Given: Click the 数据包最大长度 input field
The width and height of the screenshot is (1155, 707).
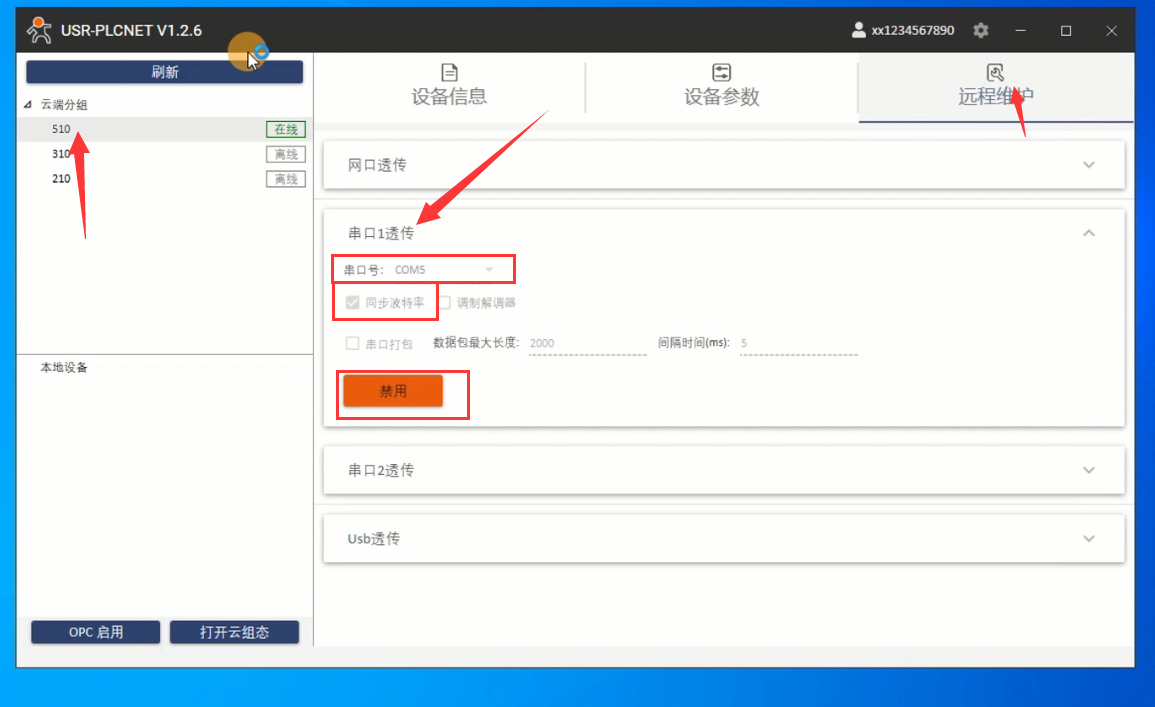Looking at the screenshot, I should pyautogui.click(x=586, y=343).
